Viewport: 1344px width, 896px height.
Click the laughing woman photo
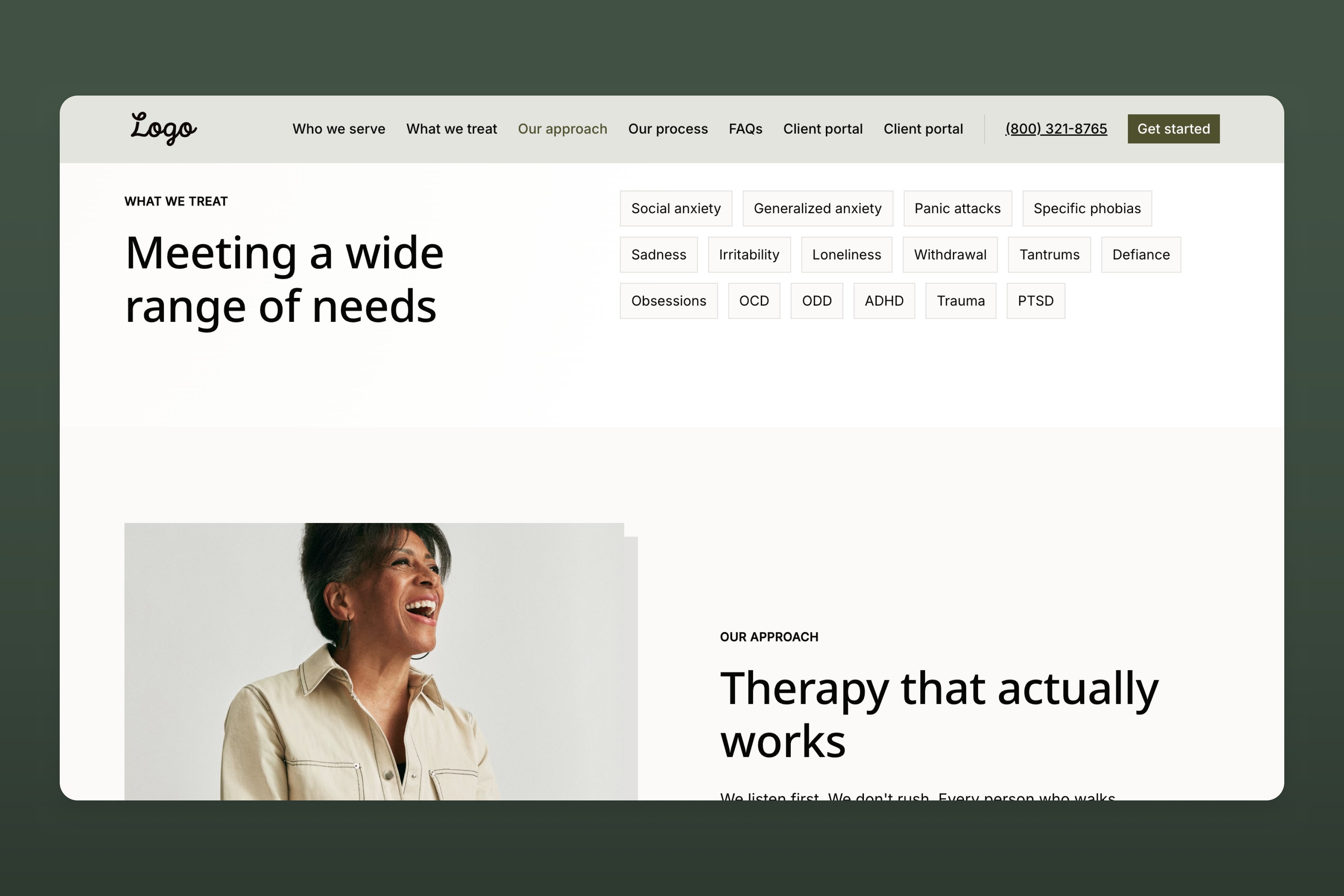point(380,661)
